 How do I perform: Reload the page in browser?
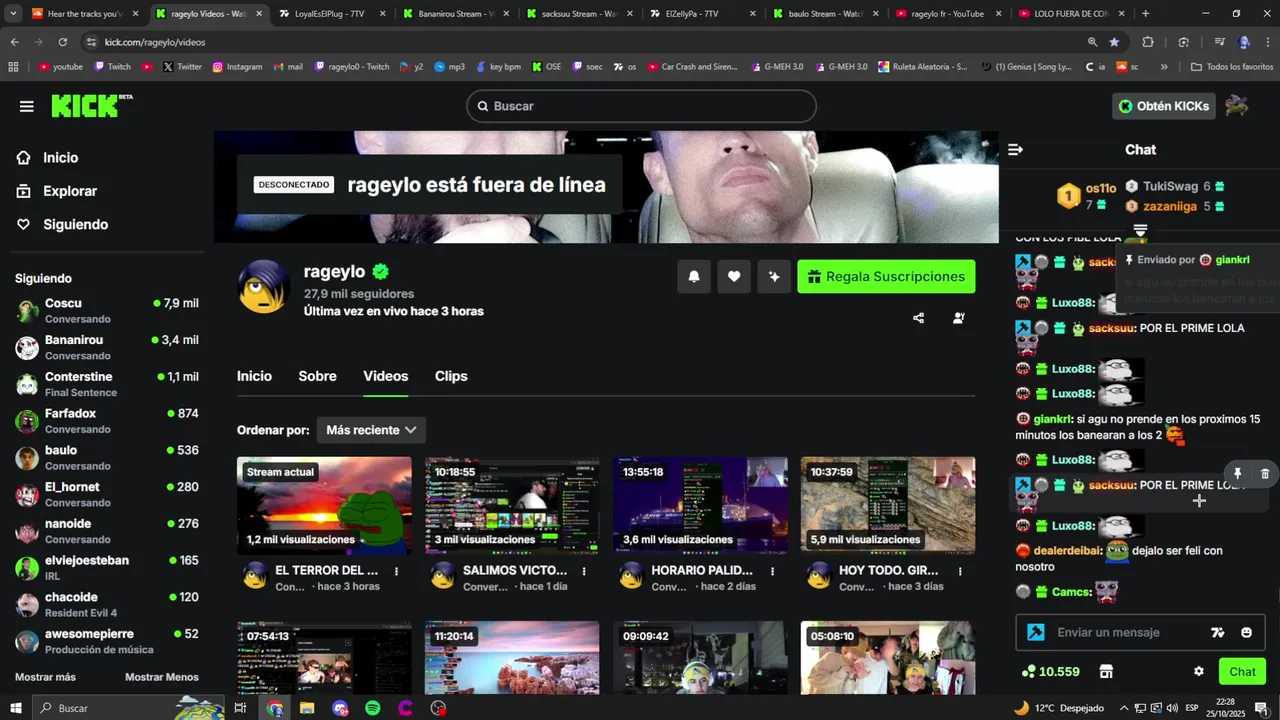pyautogui.click(x=62, y=42)
